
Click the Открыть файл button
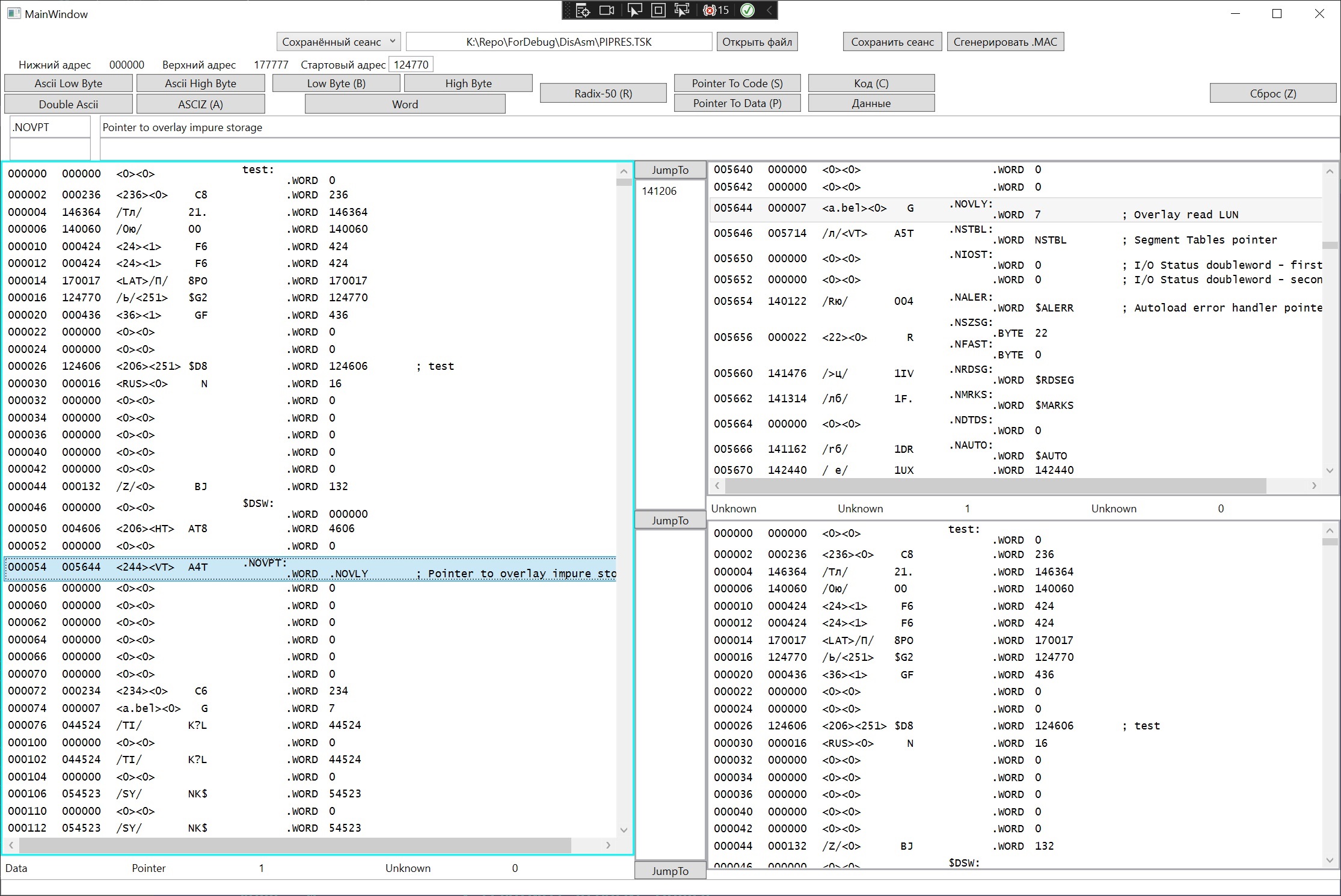(756, 41)
